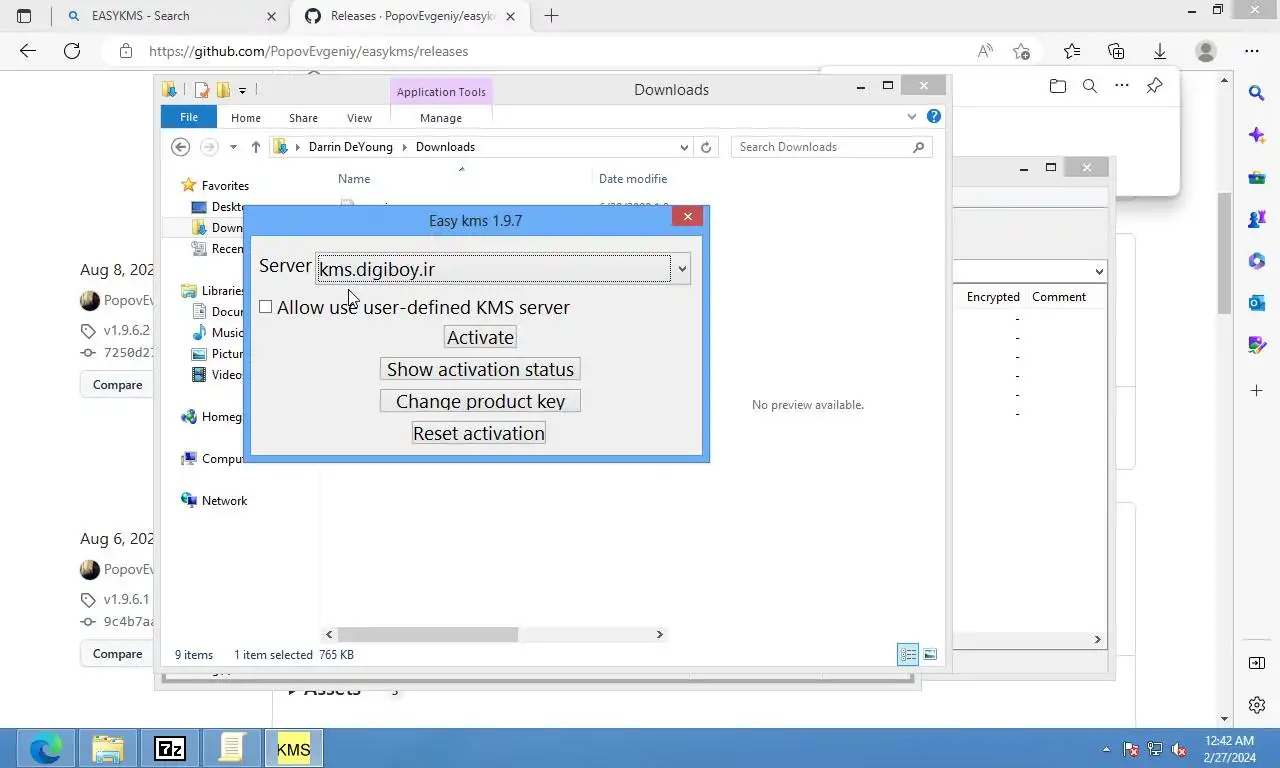The width and height of the screenshot is (1280, 768).
Task: Select Homegroup in the navigation pane
Action: pos(221,417)
